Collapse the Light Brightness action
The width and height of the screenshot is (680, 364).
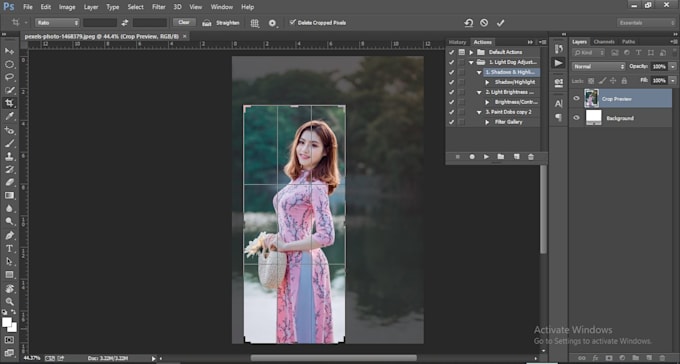[479, 92]
